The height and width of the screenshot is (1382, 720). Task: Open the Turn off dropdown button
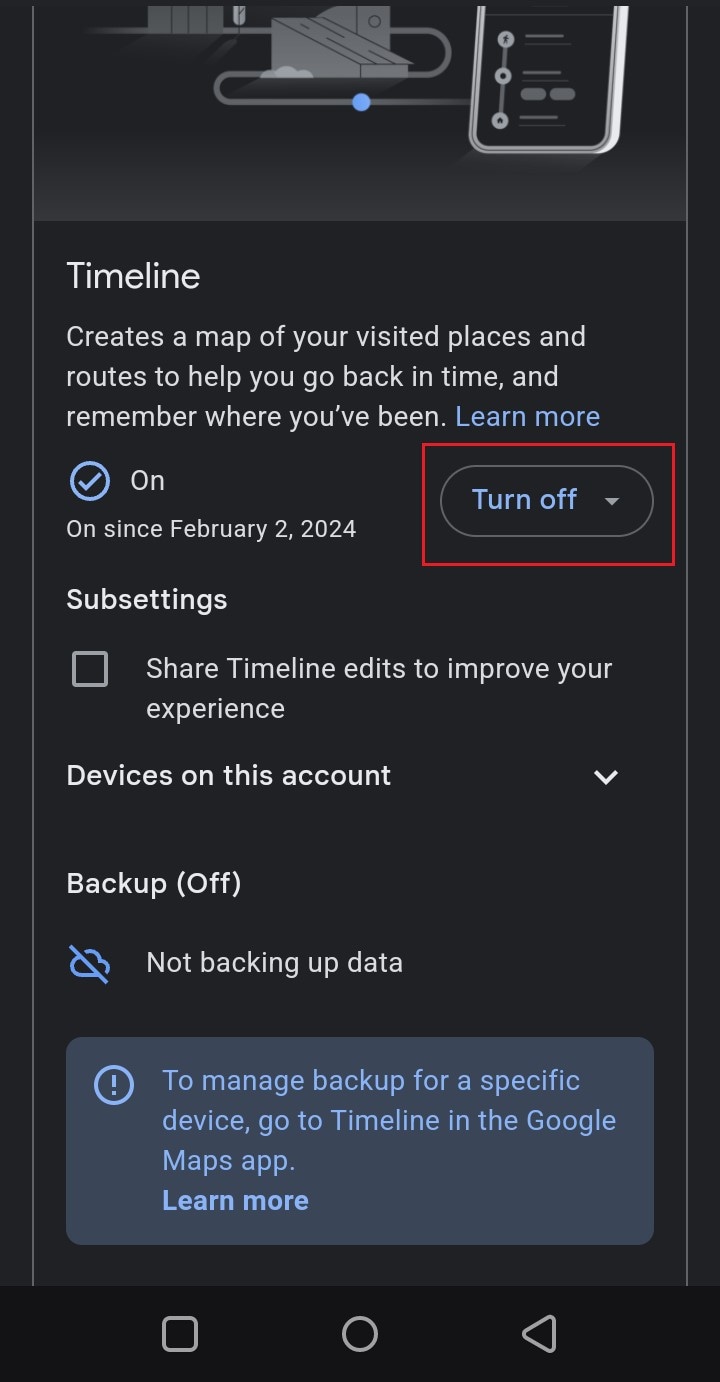(547, 501)
